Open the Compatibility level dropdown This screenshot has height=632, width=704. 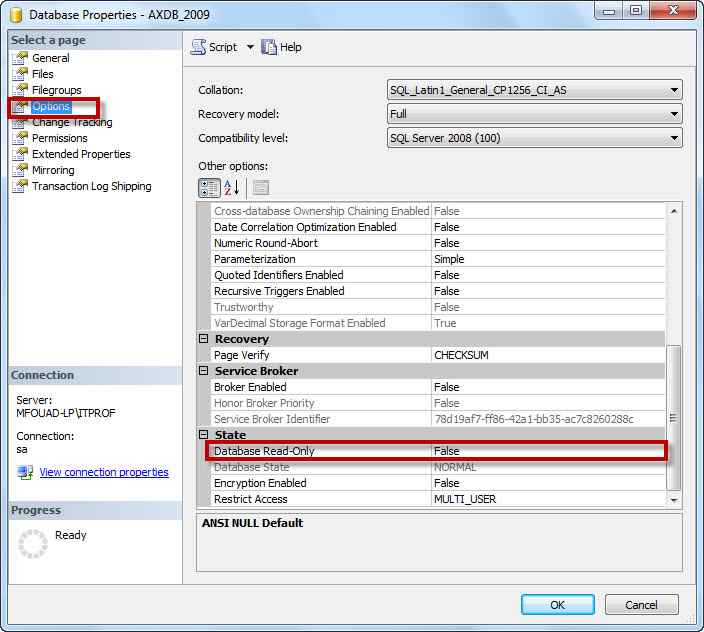(x=534, y=138)
